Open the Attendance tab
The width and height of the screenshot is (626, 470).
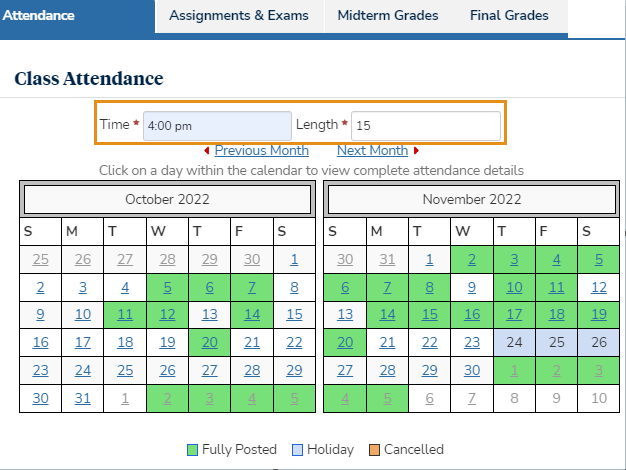tap(40, 16)
